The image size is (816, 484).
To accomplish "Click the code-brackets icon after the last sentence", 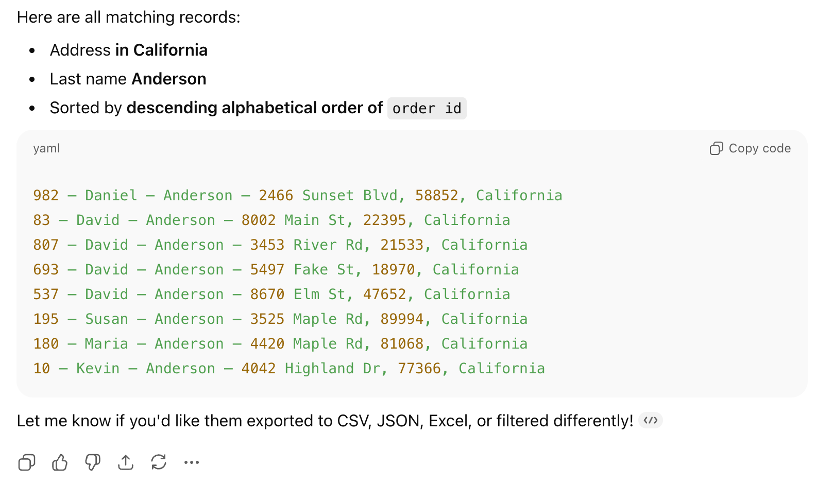I will point(651,421).
